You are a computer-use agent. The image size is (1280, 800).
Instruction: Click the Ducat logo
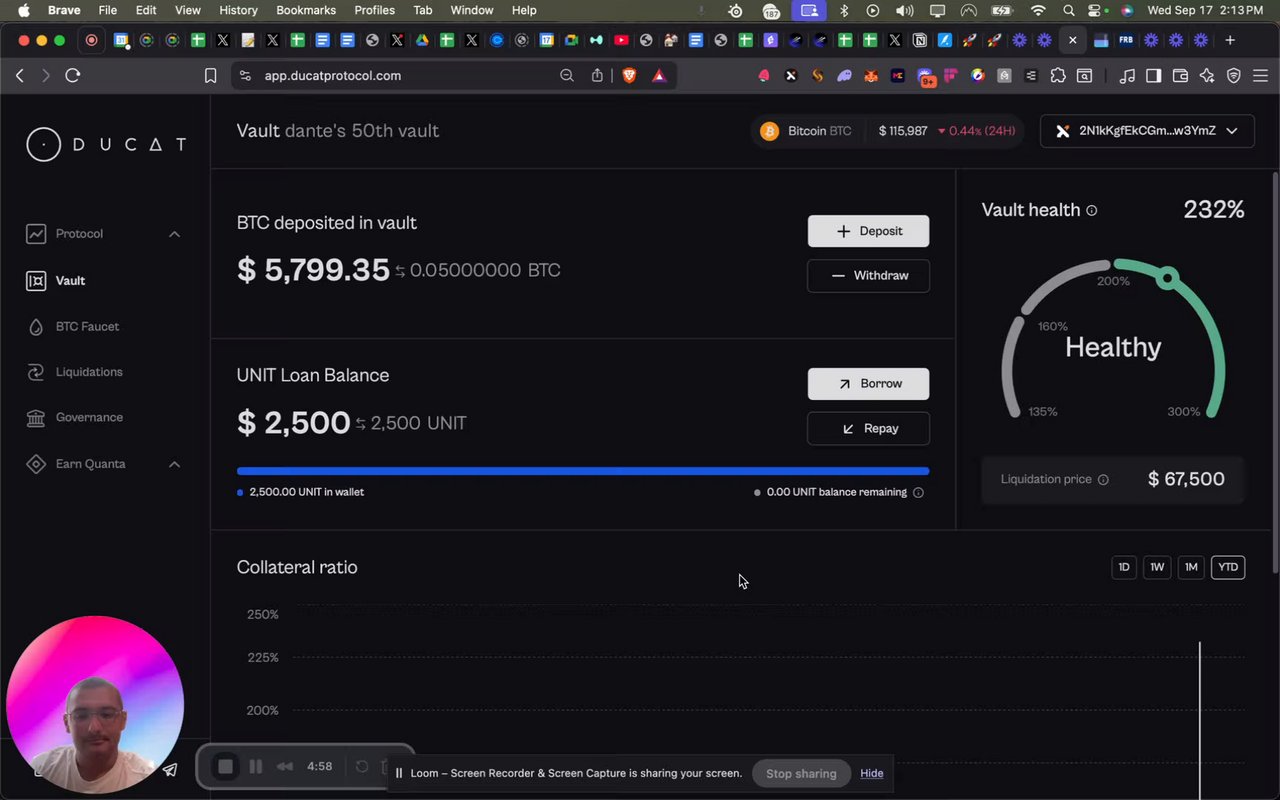click(106, 145)
